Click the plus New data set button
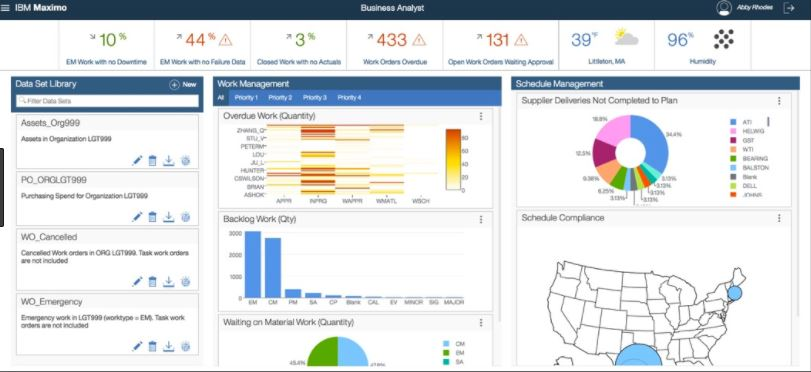The height and width of the screenshot is (372, 811). click(183, 85)
